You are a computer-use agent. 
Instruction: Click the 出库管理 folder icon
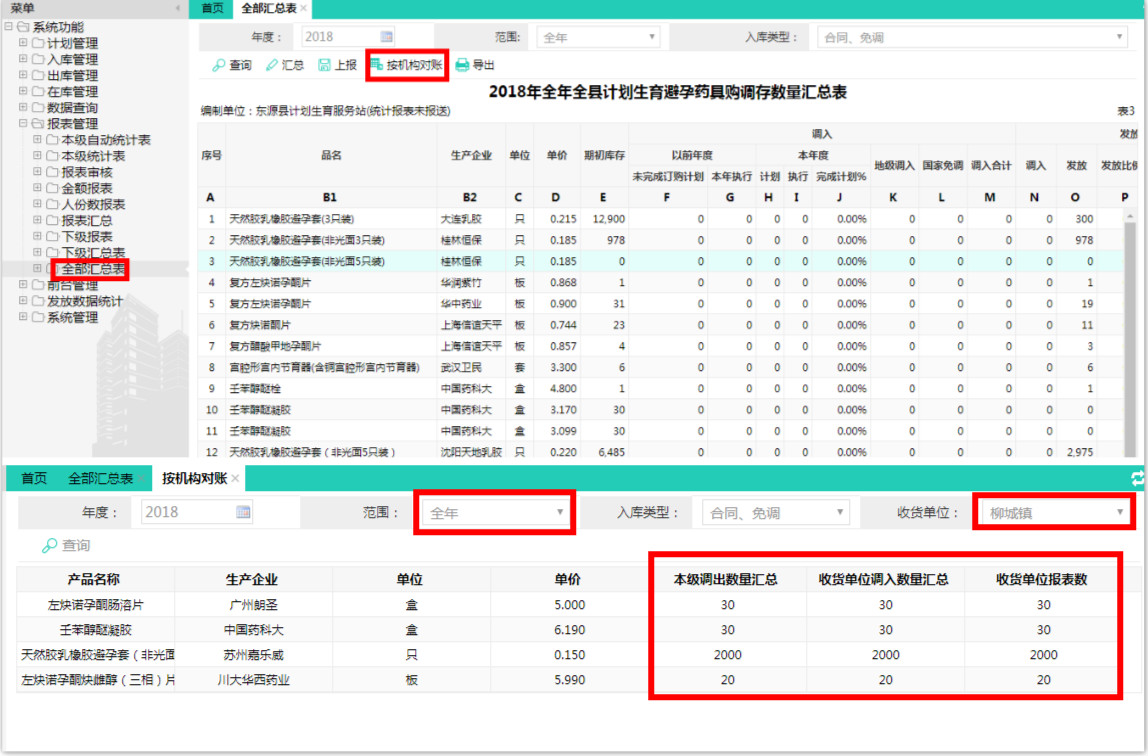38,75
